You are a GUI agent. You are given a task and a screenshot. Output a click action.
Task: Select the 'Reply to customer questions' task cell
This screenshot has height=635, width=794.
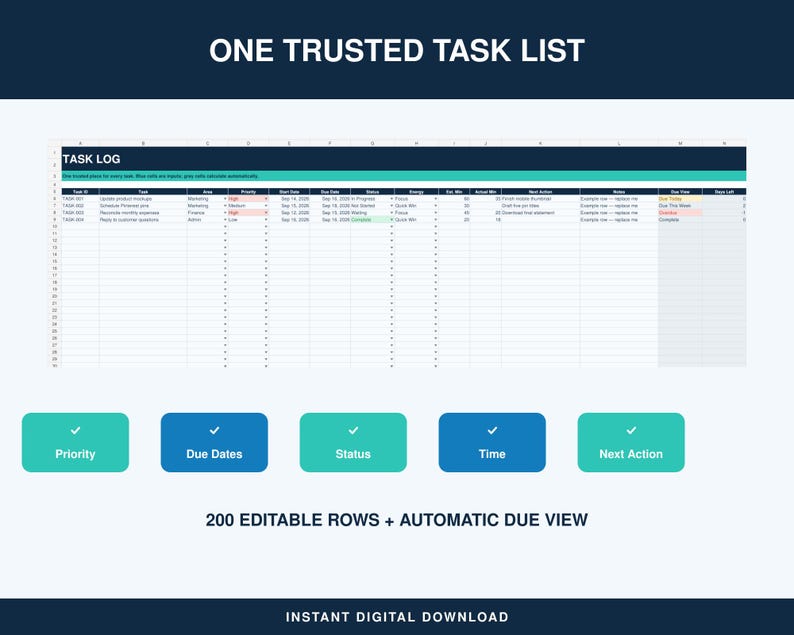[x=143, y=220]
